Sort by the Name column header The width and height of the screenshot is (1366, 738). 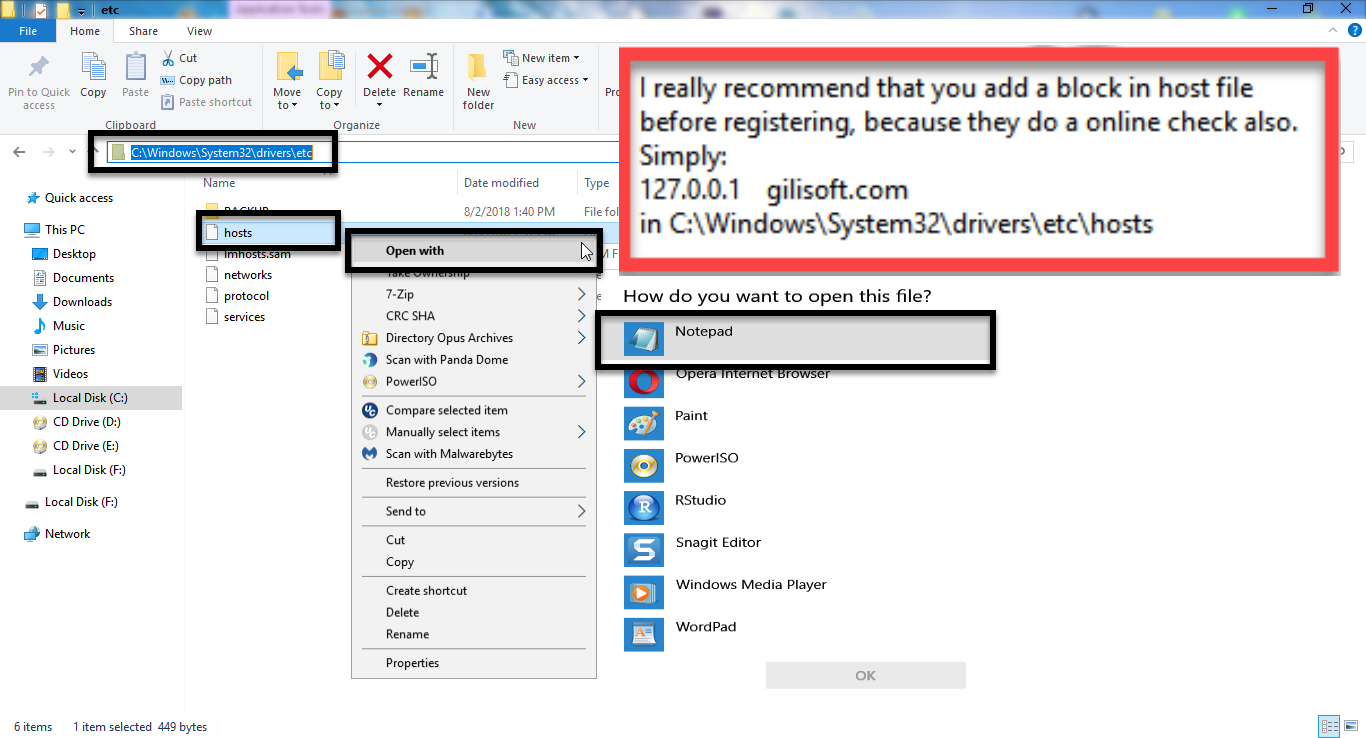coord(219,183)
